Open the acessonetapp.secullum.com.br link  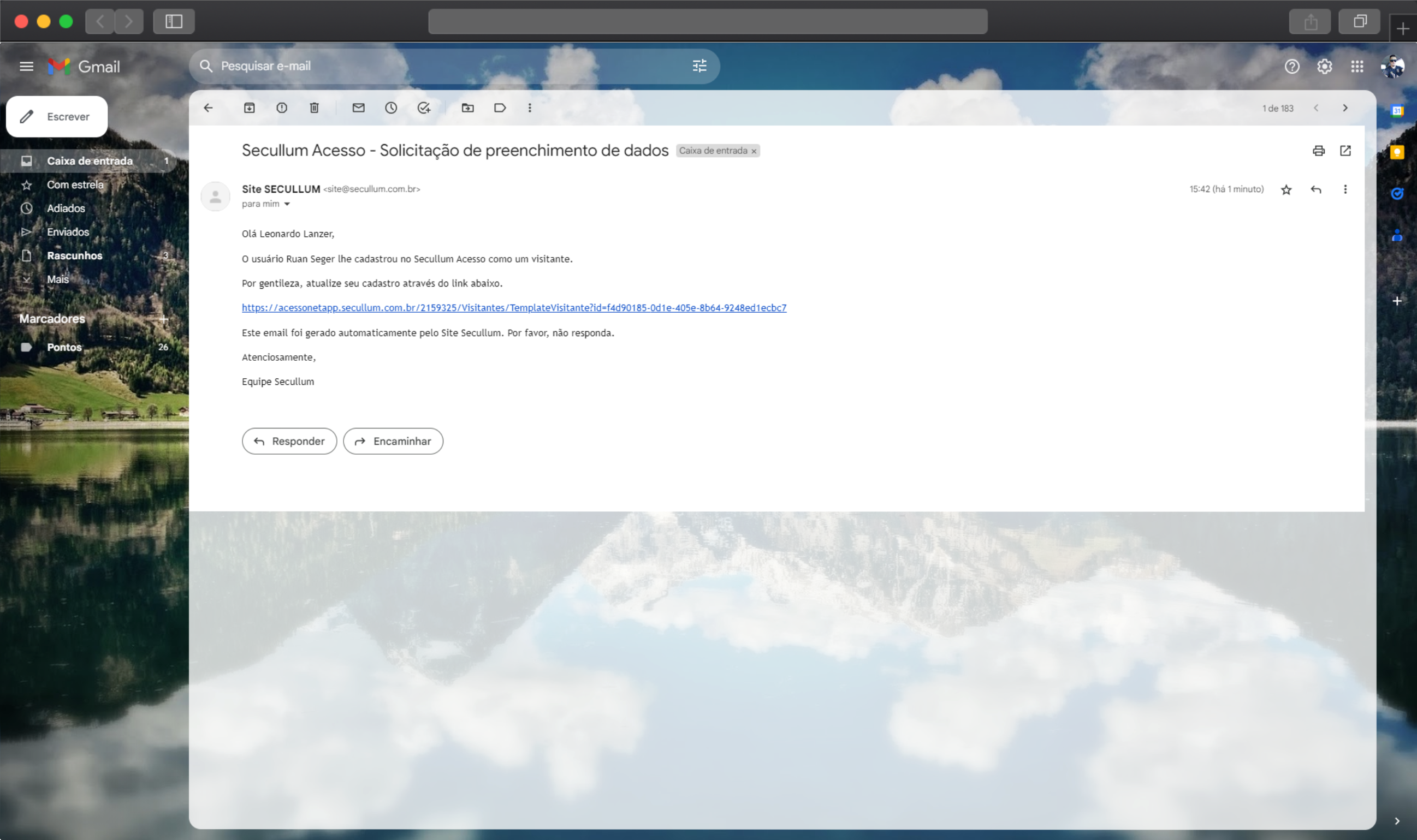513,307
